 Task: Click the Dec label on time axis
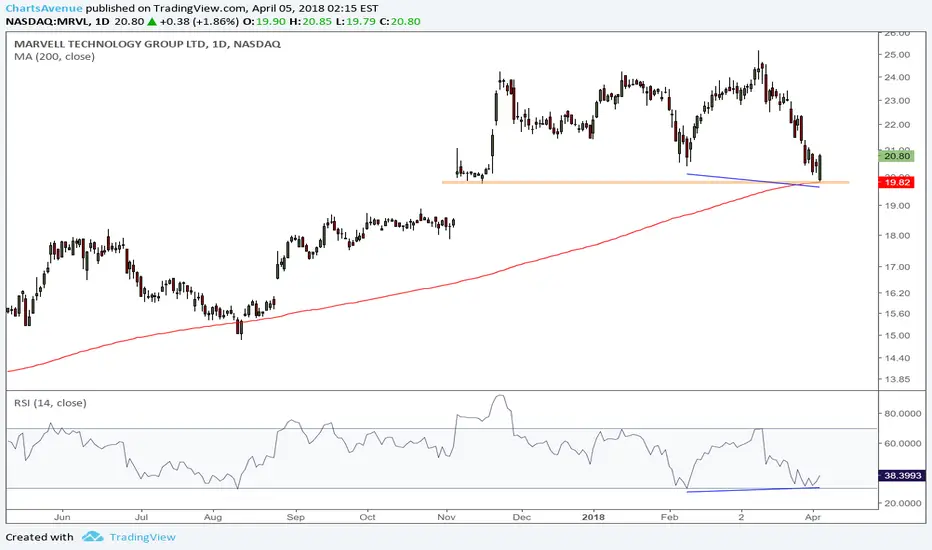click(521, 517)
